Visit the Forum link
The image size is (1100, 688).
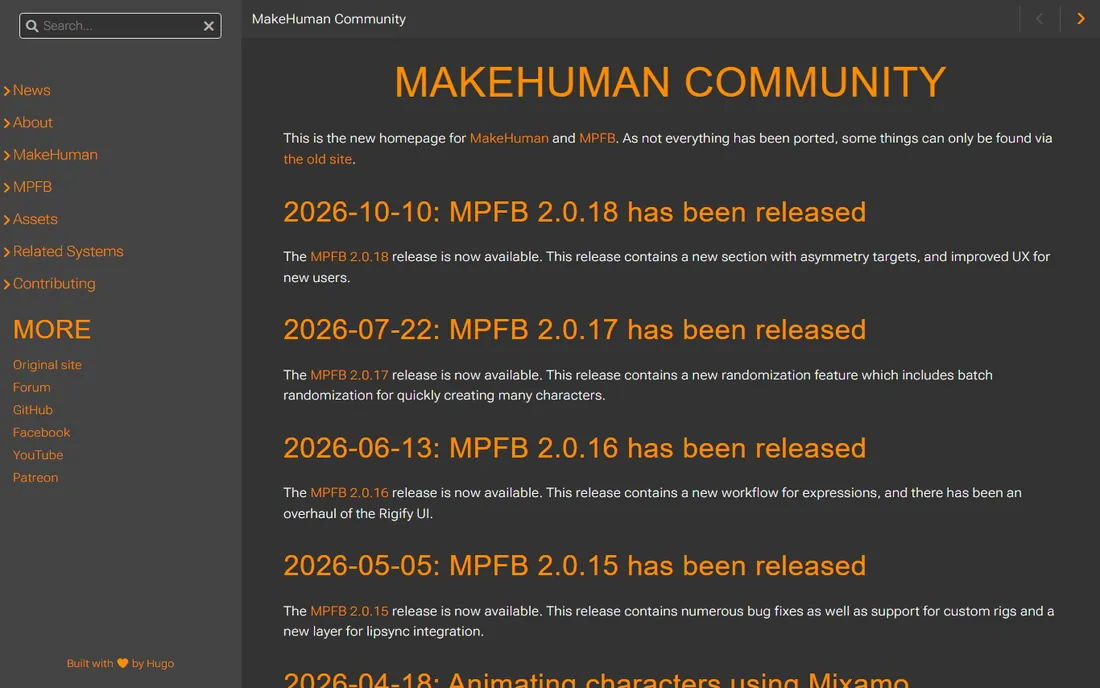[x=32, y=387]
